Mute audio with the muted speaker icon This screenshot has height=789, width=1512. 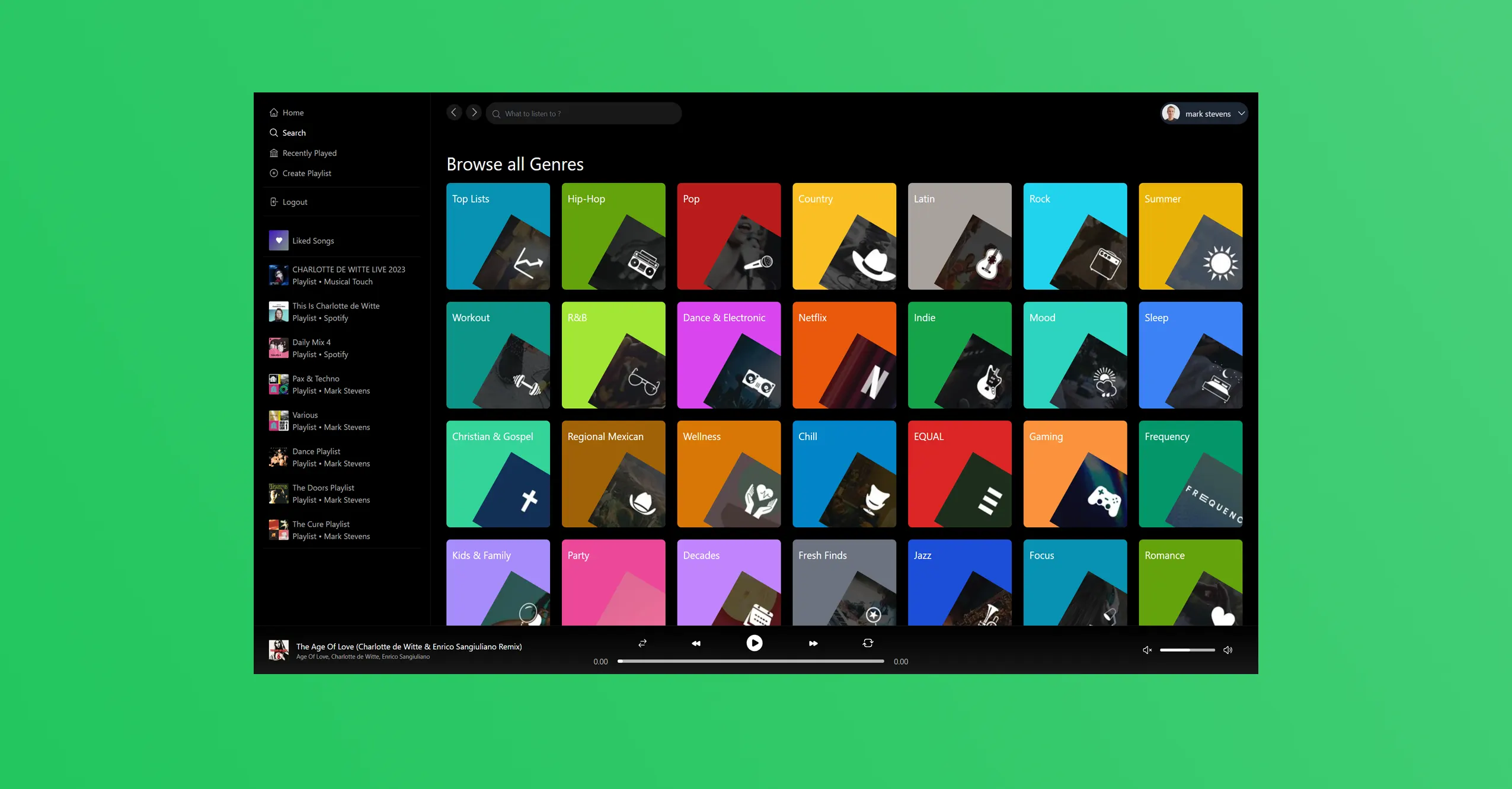[x=1147, y=650]
